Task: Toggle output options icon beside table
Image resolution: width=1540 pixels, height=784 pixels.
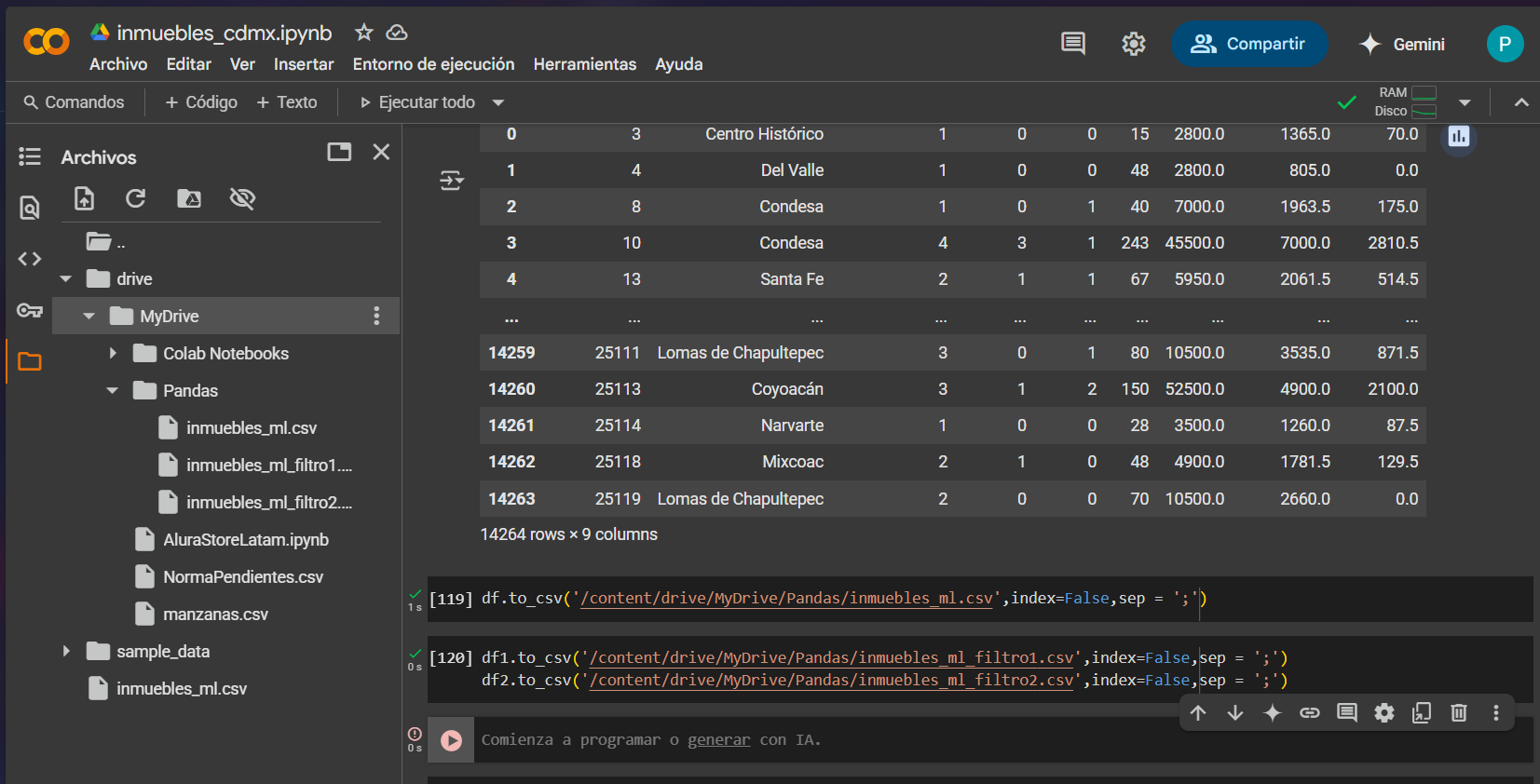Action: [x=452, y=180]
